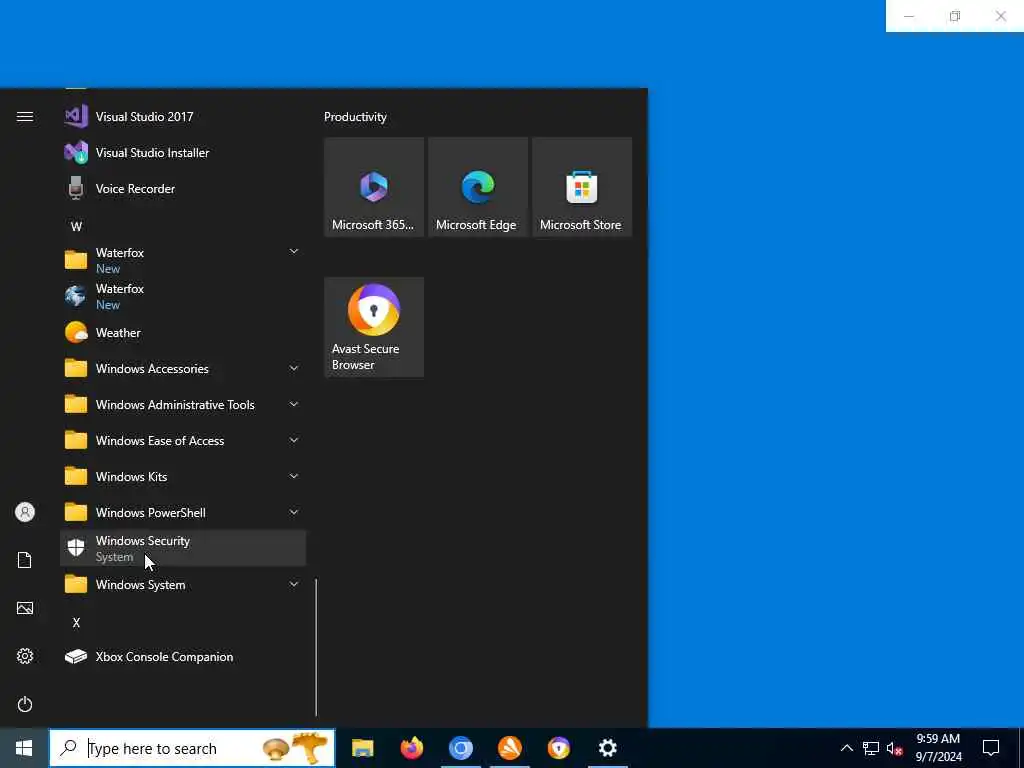This screenshot has height=768, width=1024.
Task: Open the user account icon in Start
Action: (x=25, y=512)
